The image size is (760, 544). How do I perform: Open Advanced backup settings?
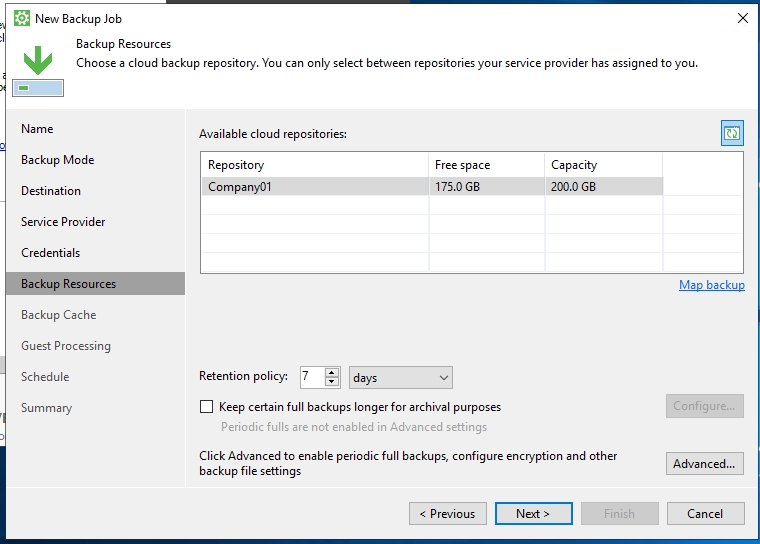(x=704, y=464)
